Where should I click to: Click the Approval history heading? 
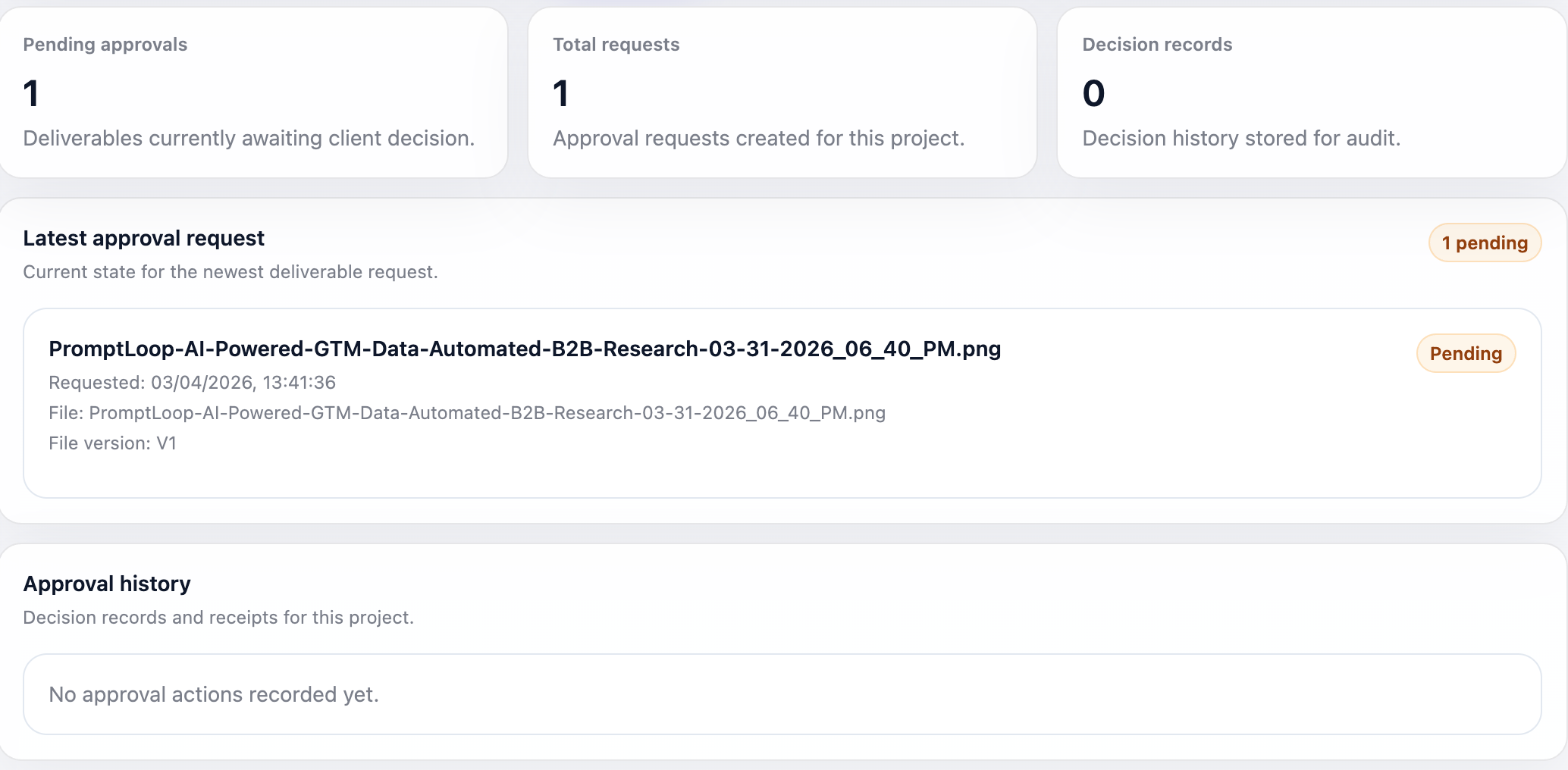coord(107,584)
